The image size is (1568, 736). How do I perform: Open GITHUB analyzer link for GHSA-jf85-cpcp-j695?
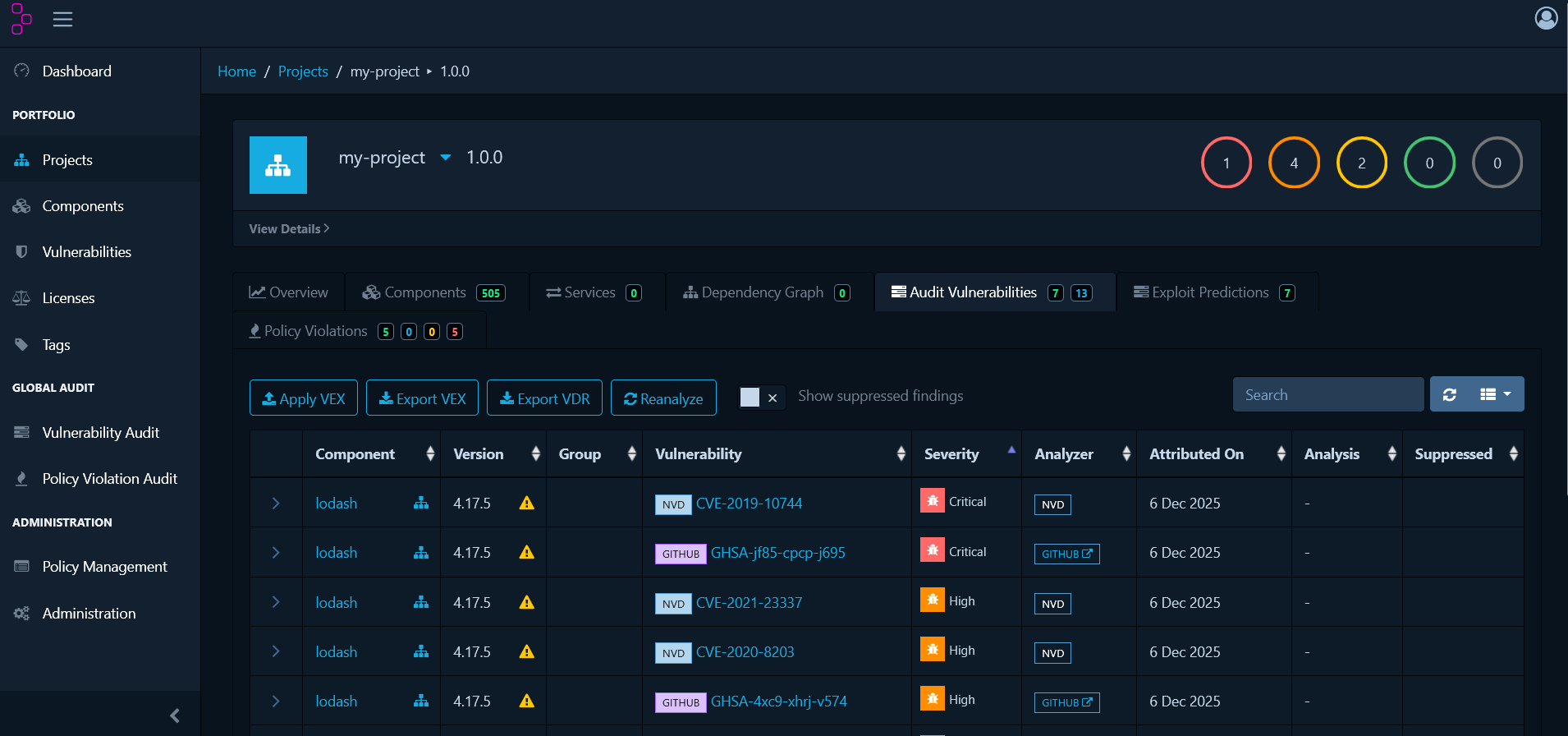[x=1066, y=554]
